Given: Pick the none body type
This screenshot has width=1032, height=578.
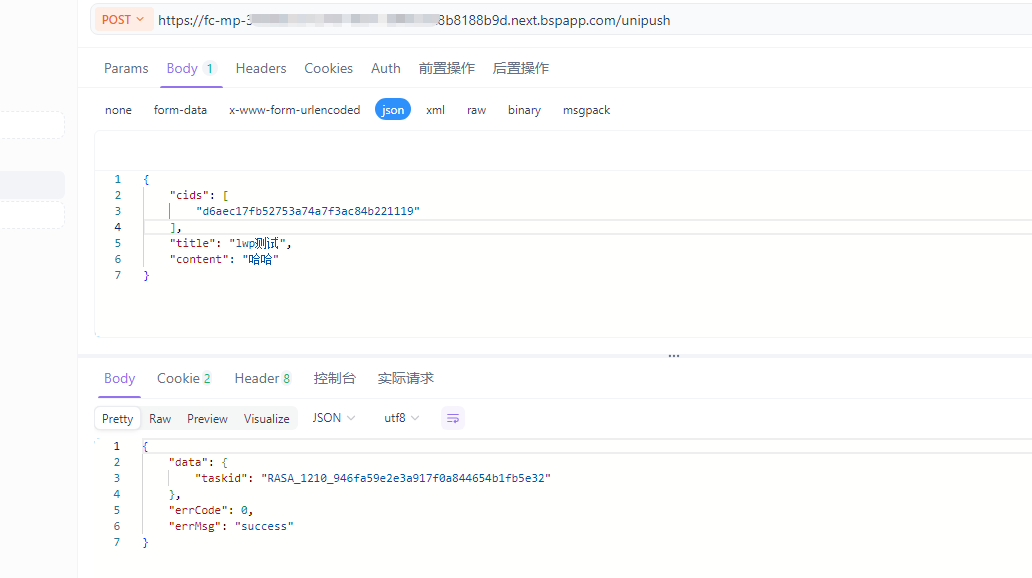Looking at the screenshot, I should coord(118,110).
